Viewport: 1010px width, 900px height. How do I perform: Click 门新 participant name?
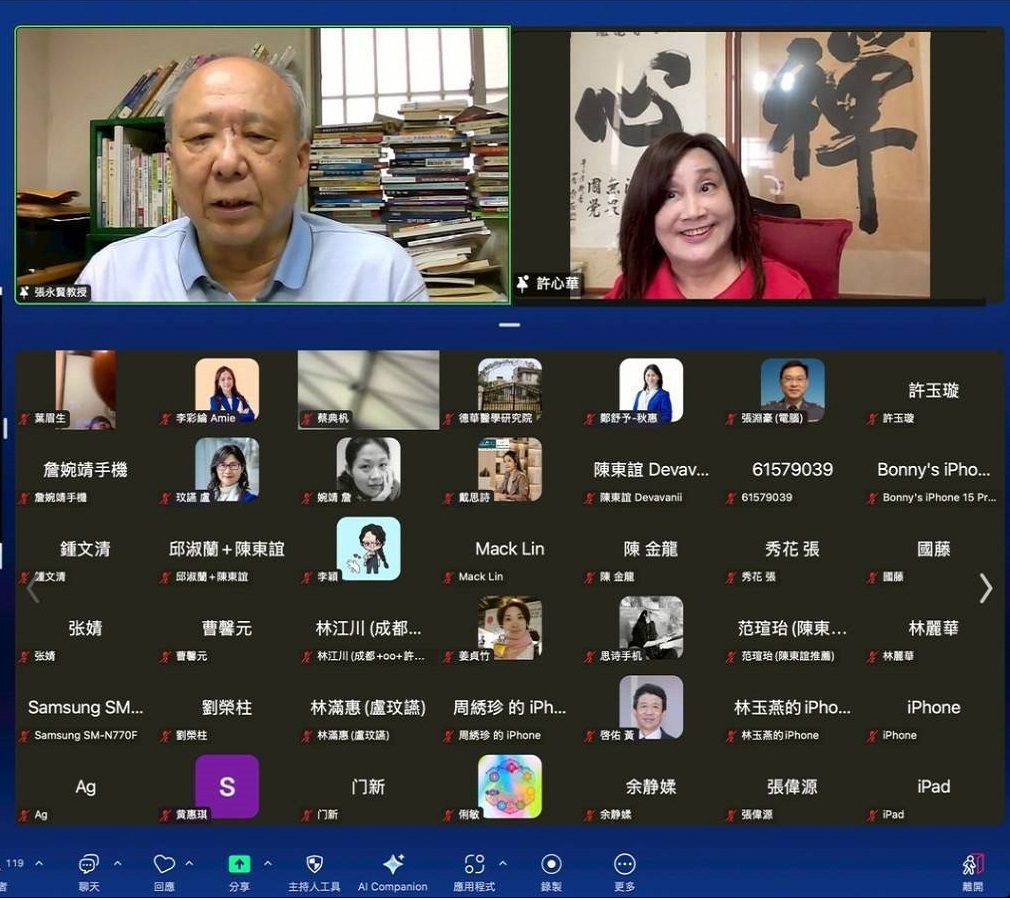tap(368, 787)
